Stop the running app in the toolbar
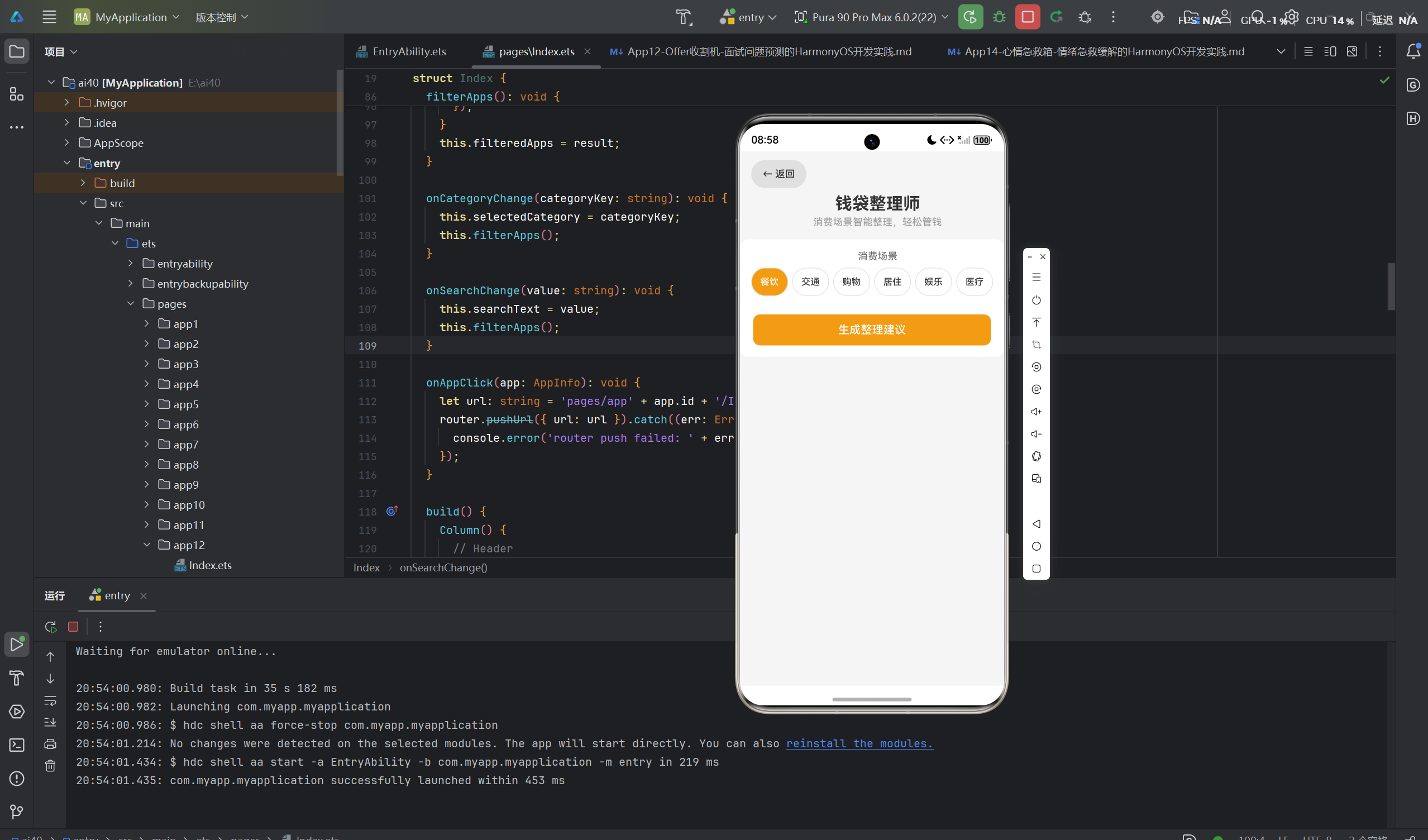 [x=1028, y=17]
